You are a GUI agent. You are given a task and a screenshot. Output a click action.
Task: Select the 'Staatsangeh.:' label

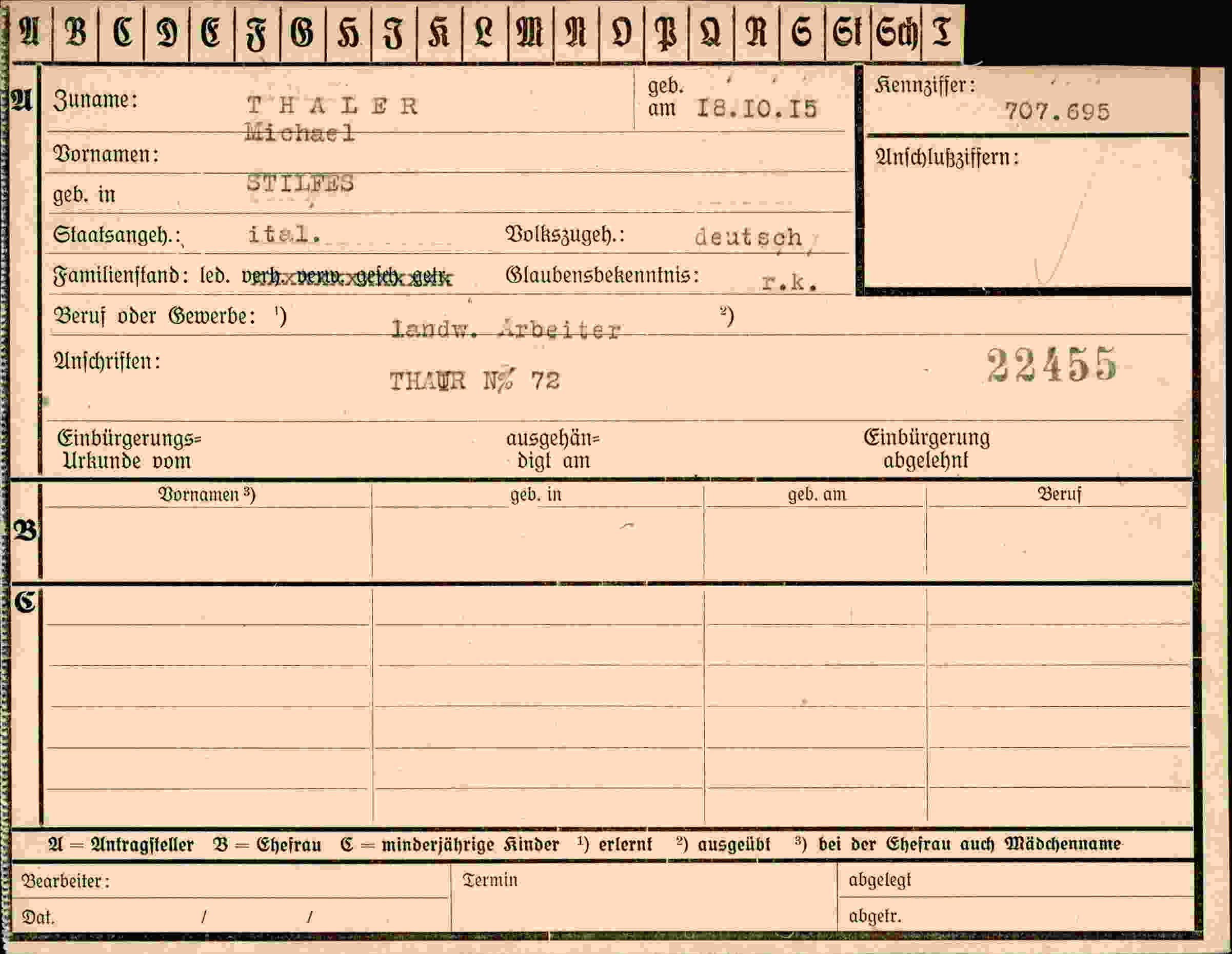coord(117,235)
